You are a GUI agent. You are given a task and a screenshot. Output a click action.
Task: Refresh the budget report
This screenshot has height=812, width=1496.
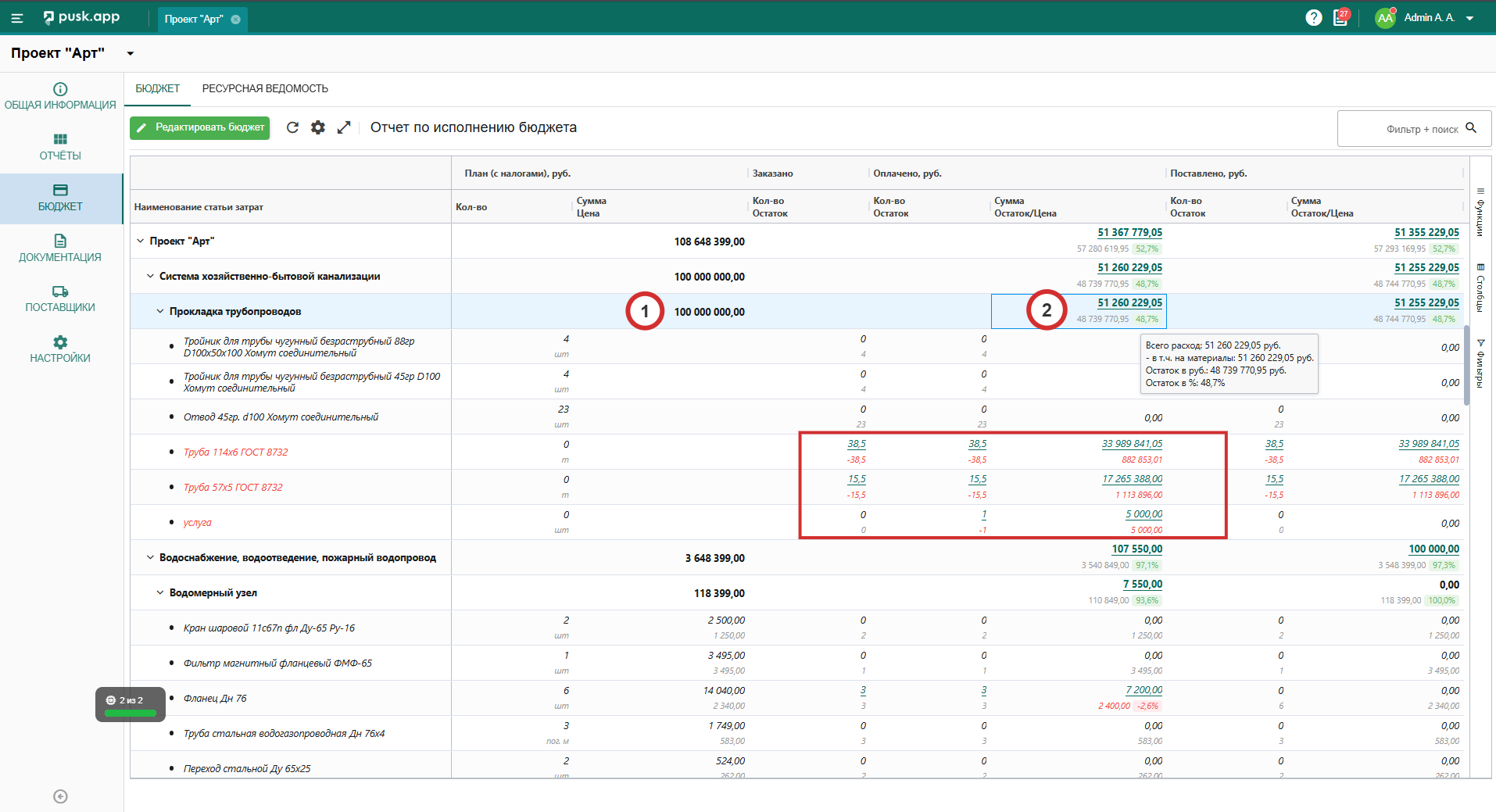[x=292, y=127]
